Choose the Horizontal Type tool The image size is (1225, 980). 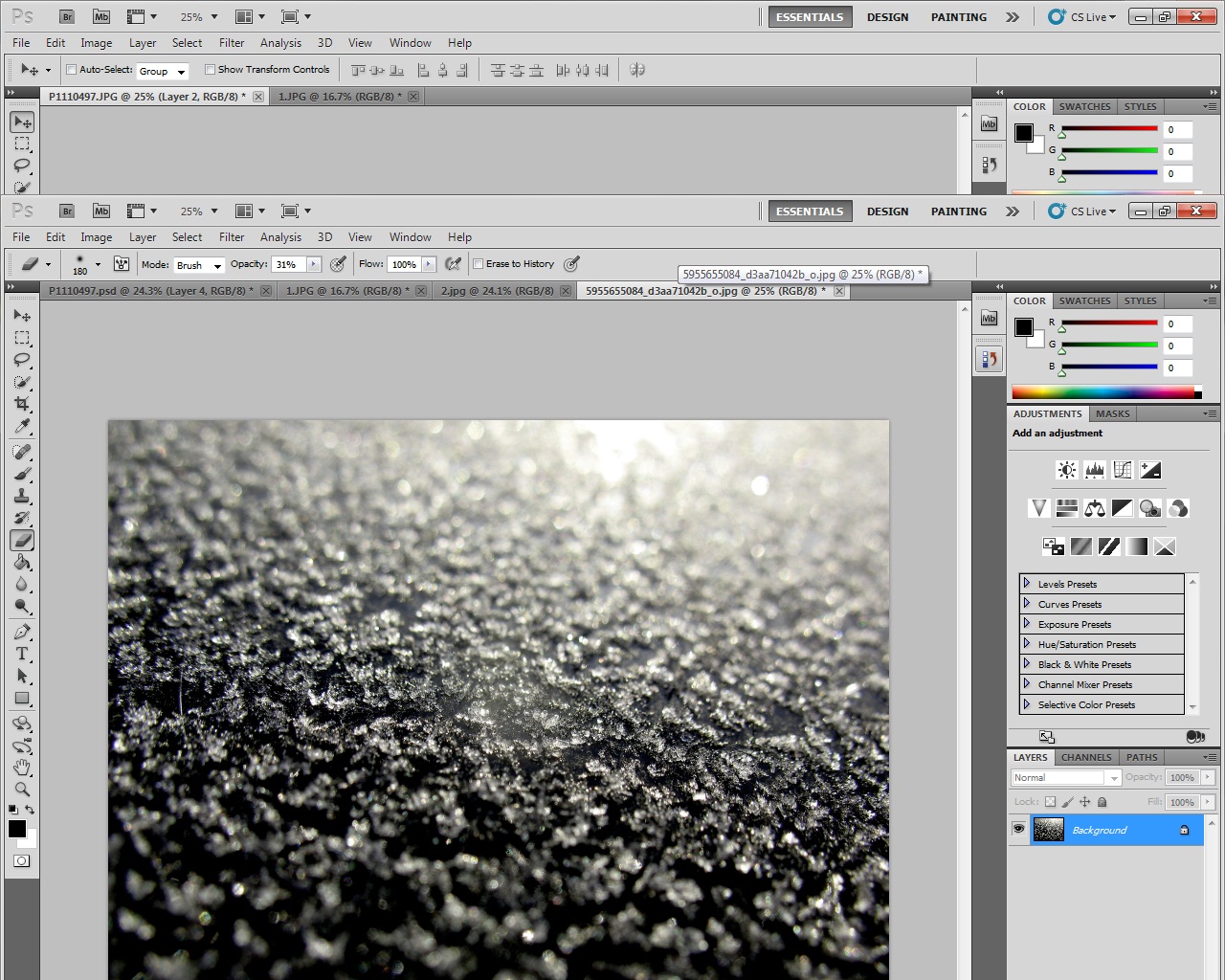pos(22,654)
